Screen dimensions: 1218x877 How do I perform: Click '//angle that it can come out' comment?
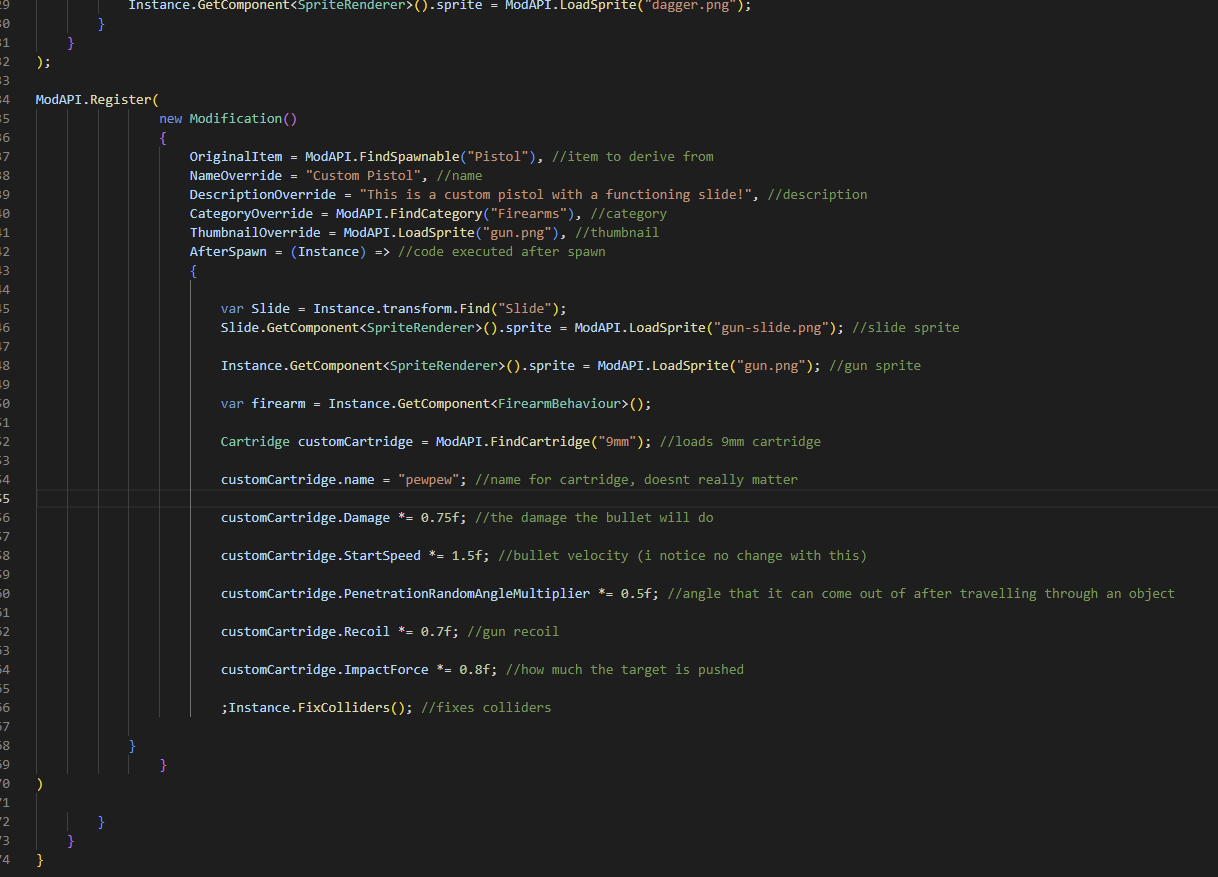(921, 593)
